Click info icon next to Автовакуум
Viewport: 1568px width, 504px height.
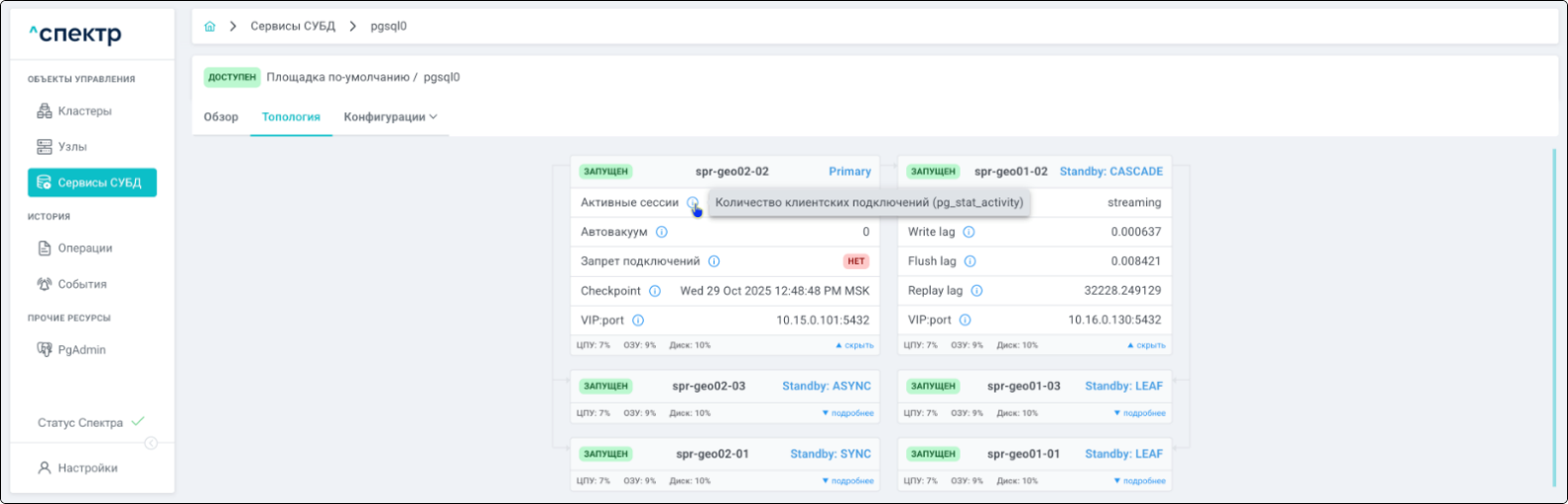(x=662, y=232)
